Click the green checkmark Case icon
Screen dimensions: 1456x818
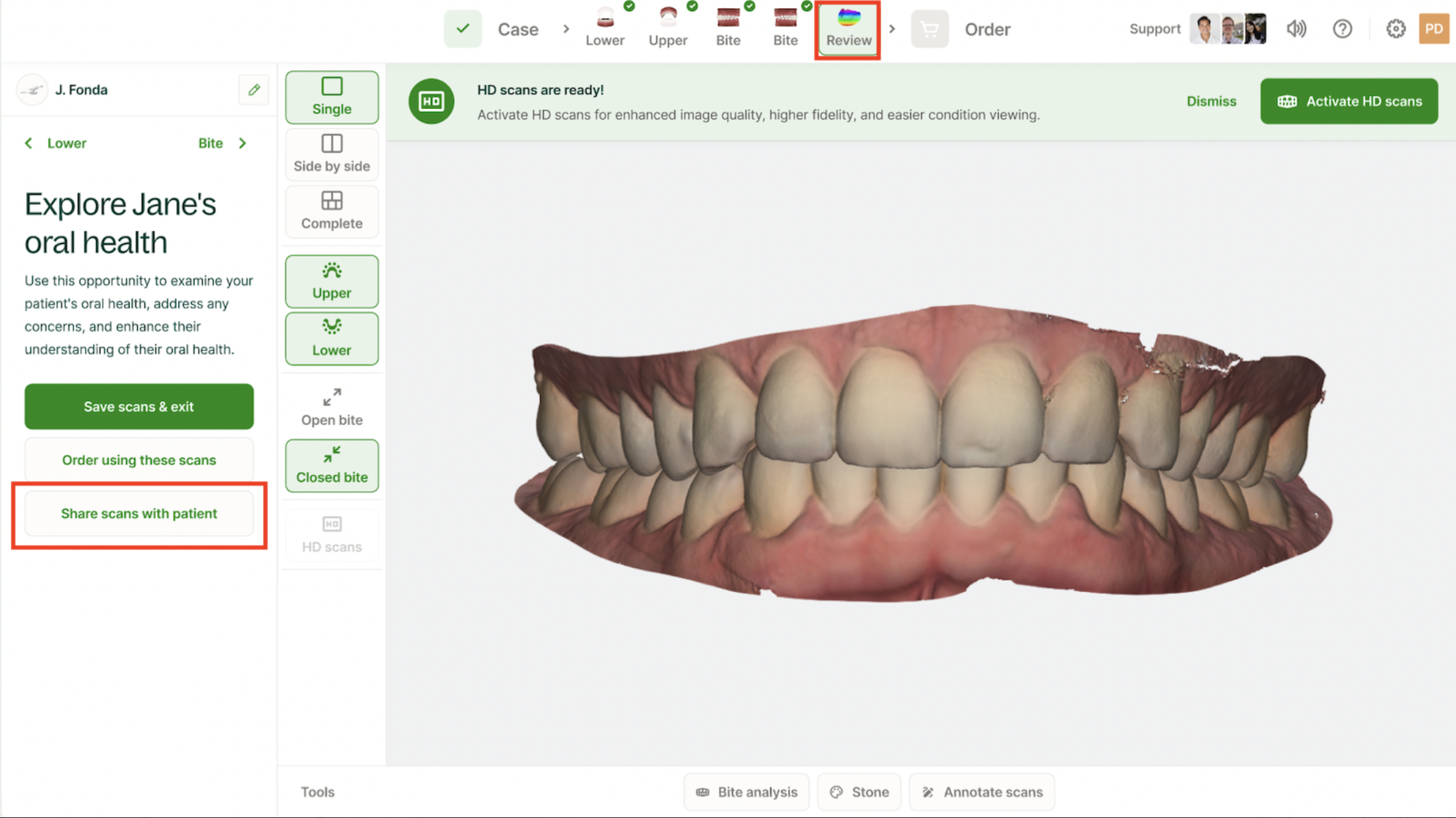[463, 29]
